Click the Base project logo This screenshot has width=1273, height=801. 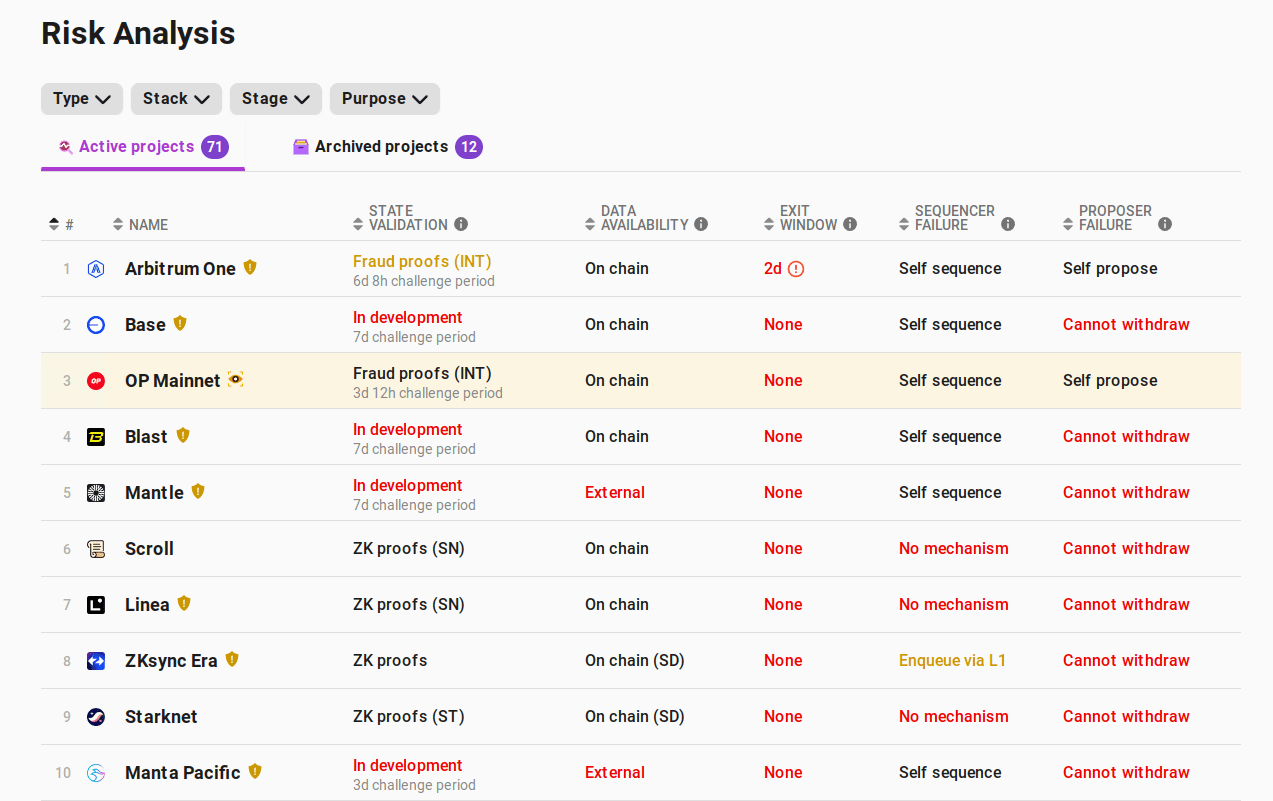point(96,325)
